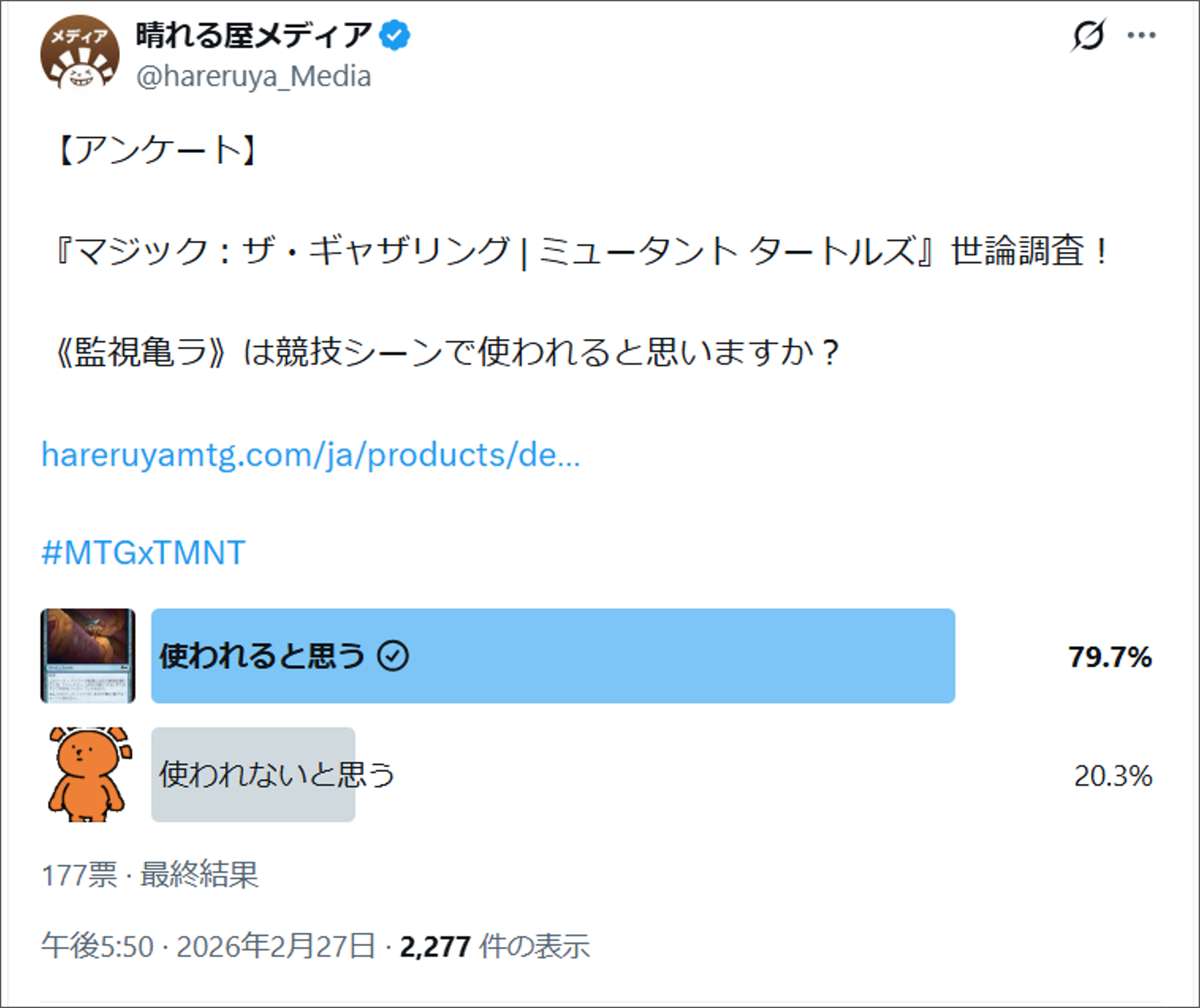Image resolution: width=1200 pixels, height=1008 pixels.
Task: Open the hareruyamtg.com product link
Action: click(x=310, y=455)
